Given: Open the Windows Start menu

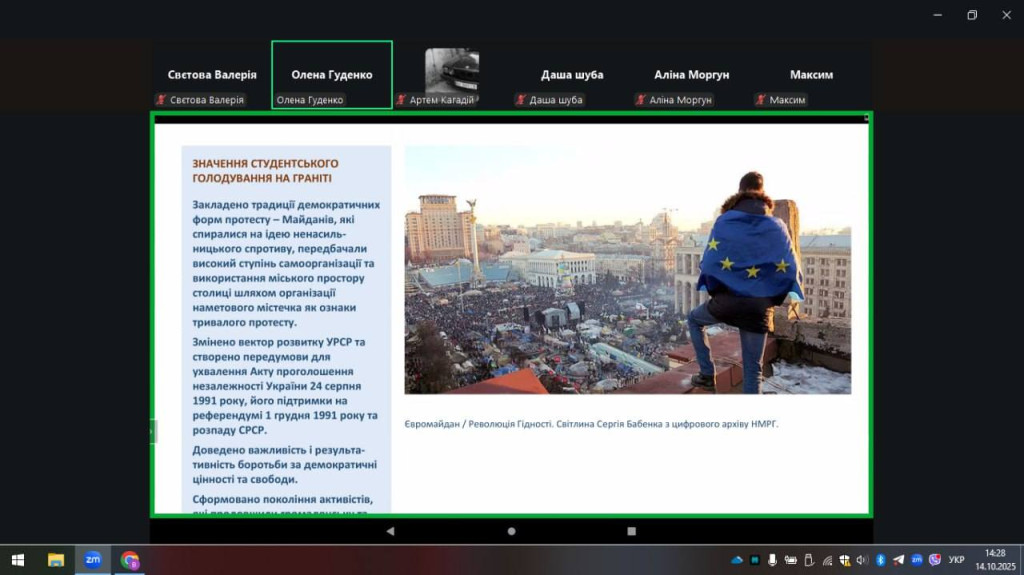Looking at the screenshot, I should [17, 560].
